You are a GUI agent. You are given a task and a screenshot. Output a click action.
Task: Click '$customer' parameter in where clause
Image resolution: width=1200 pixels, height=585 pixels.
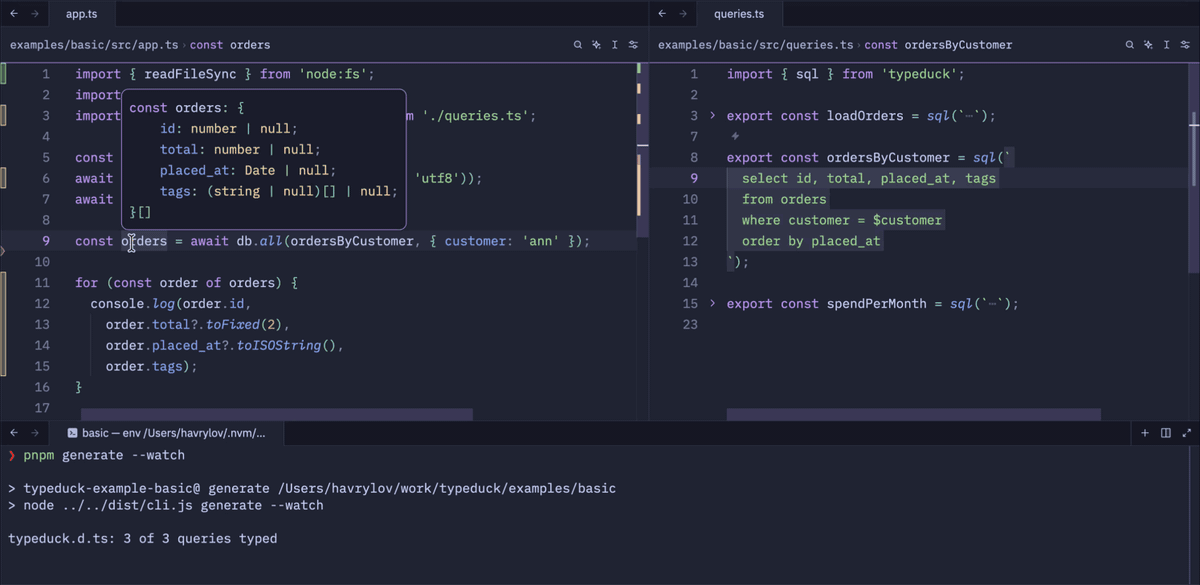pyautogui.click(x=908, y=220)
